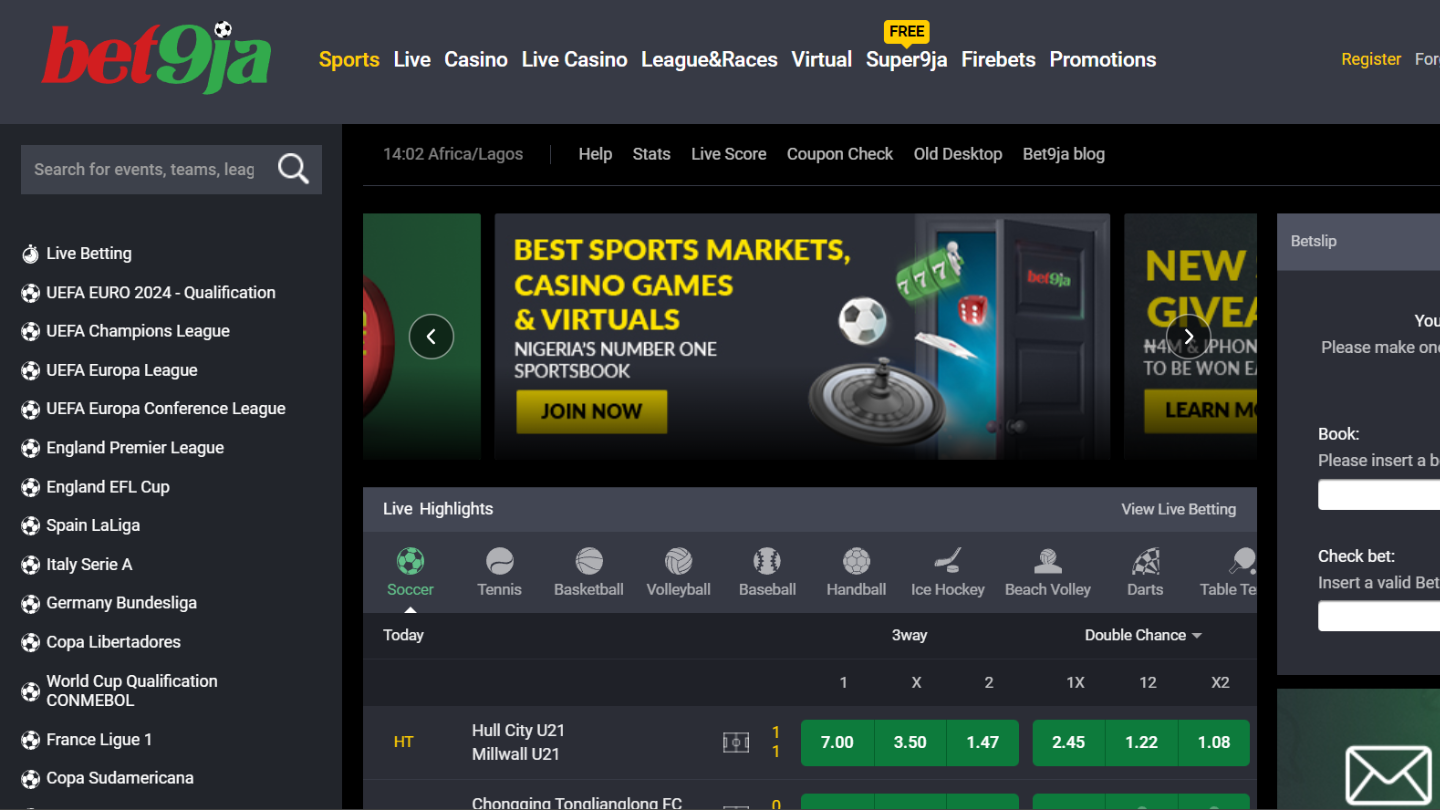This screenshot has height=810, width=1440.
Task: Choose the Volleyball icon in Live Highlights
Action: (x=679, y=561)
